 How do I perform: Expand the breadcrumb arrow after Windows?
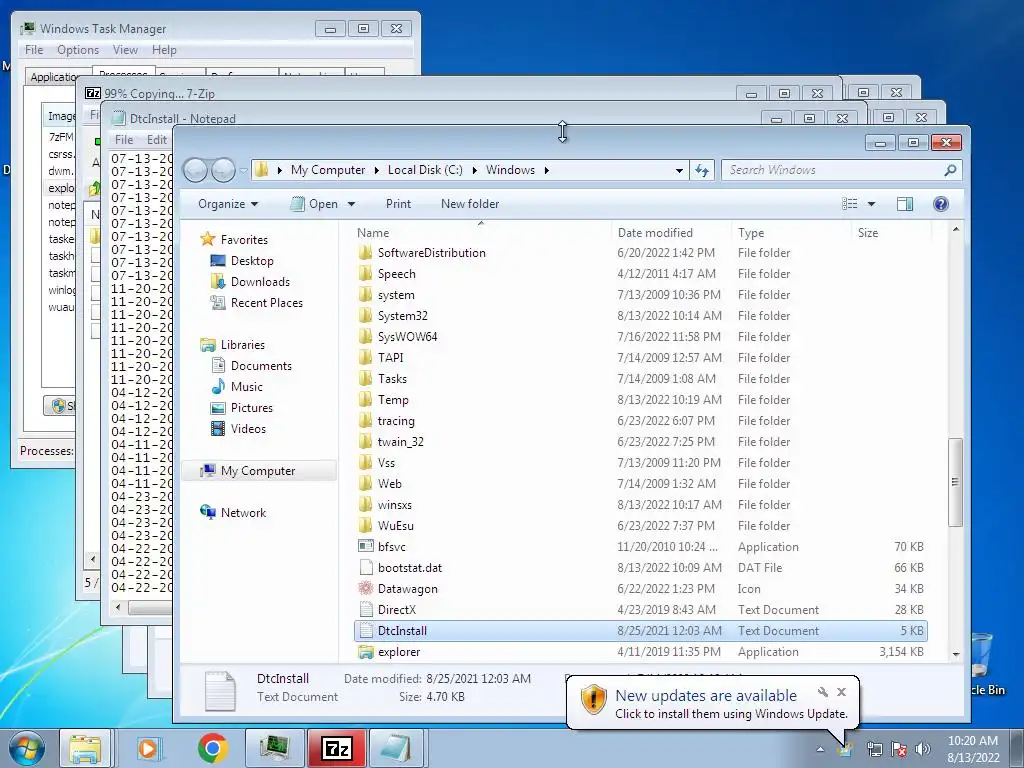pos(546,170)
